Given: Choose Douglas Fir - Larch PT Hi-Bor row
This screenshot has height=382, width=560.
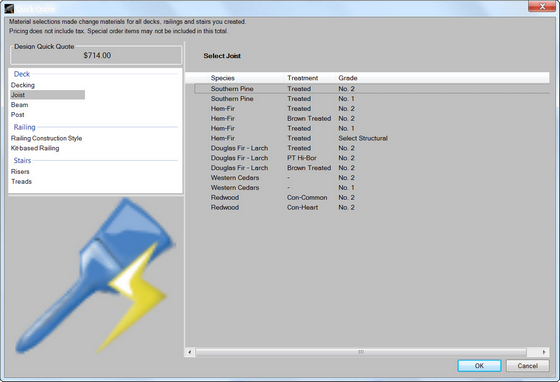Looking at the screenshot, I should (x=371, y=158).
